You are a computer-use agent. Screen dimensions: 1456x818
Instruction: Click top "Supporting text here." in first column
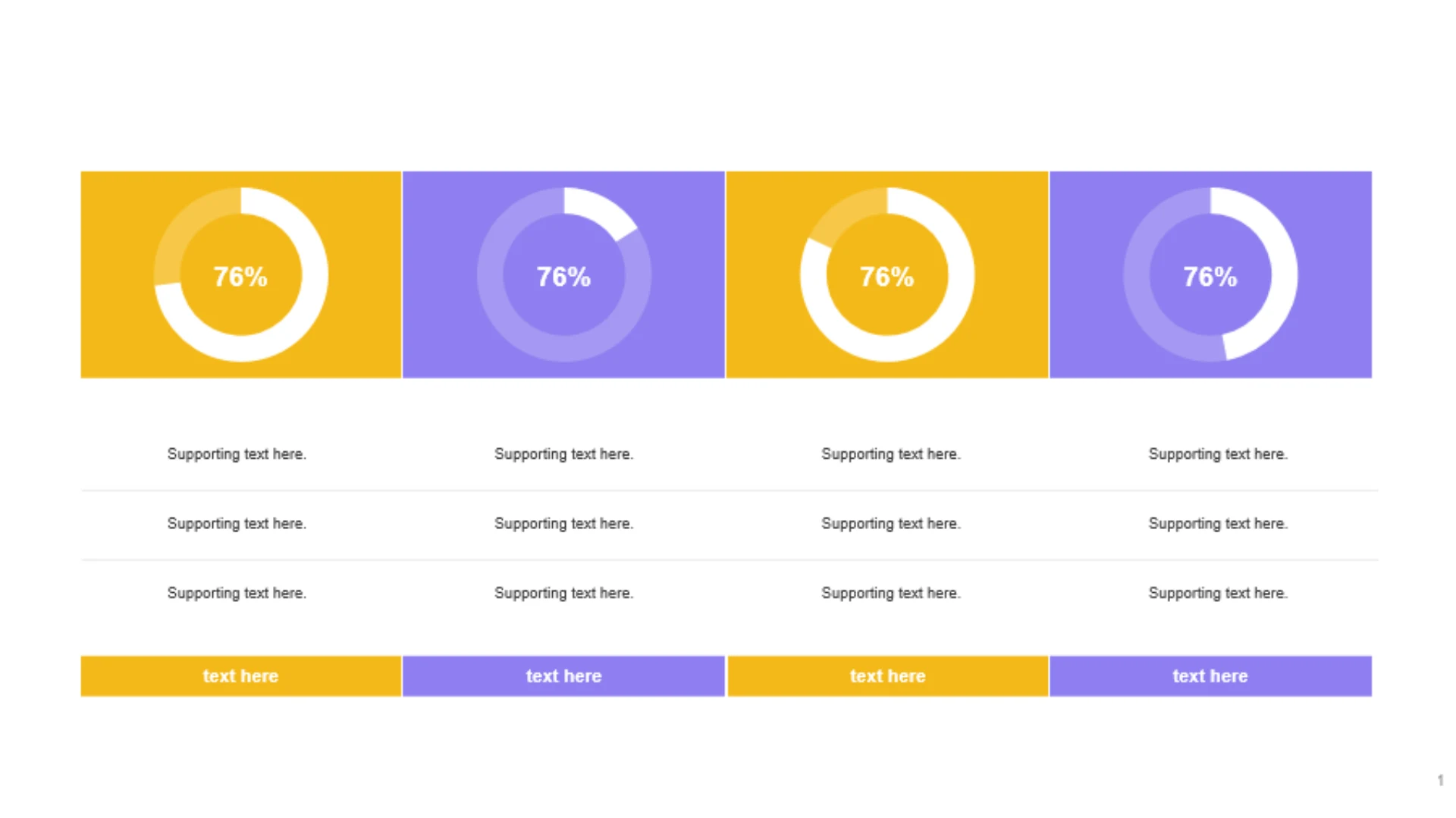(237, 454)
